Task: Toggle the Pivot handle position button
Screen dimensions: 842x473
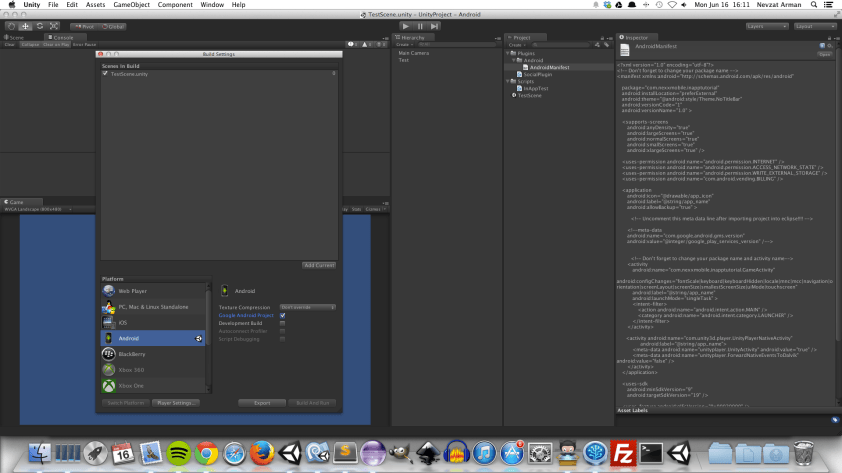Action: pos(84,26)
